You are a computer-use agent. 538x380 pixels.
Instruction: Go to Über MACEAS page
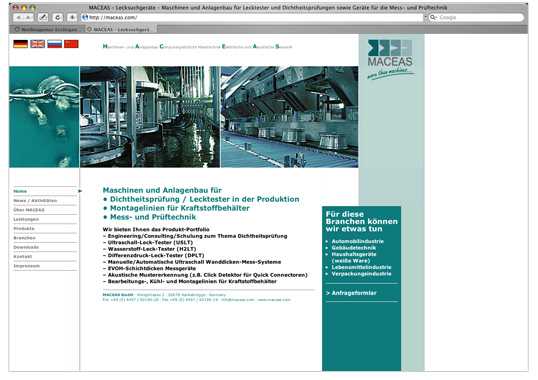pos(29,210)
